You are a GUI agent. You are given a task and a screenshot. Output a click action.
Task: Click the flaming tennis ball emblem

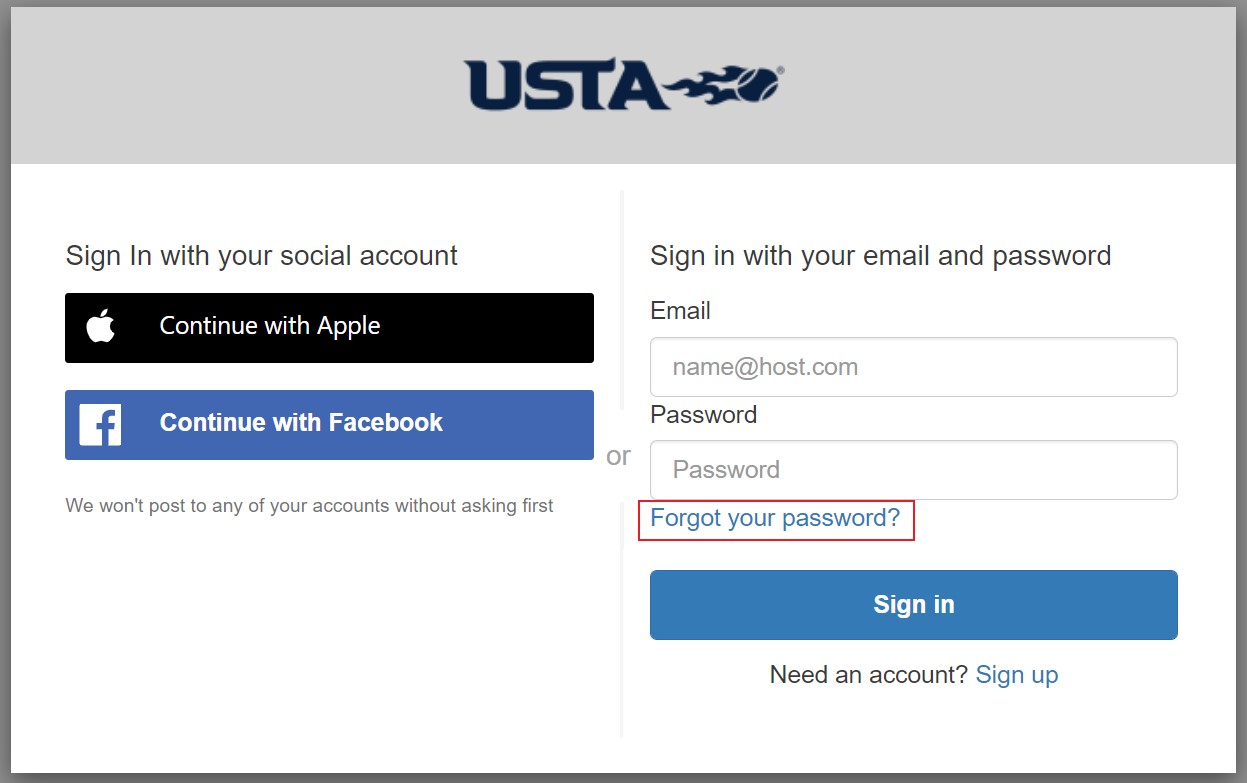728,87
